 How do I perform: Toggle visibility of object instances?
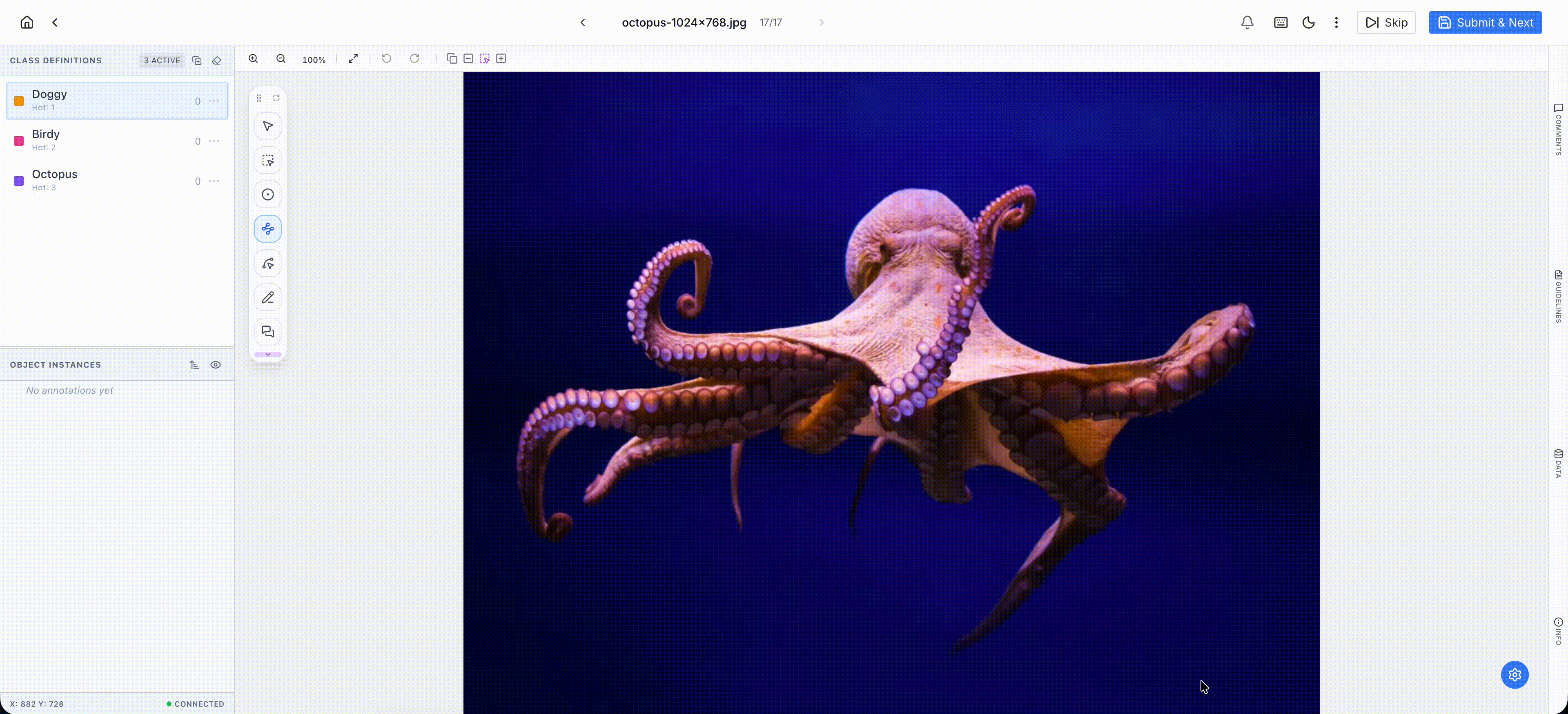pos(216,364)
